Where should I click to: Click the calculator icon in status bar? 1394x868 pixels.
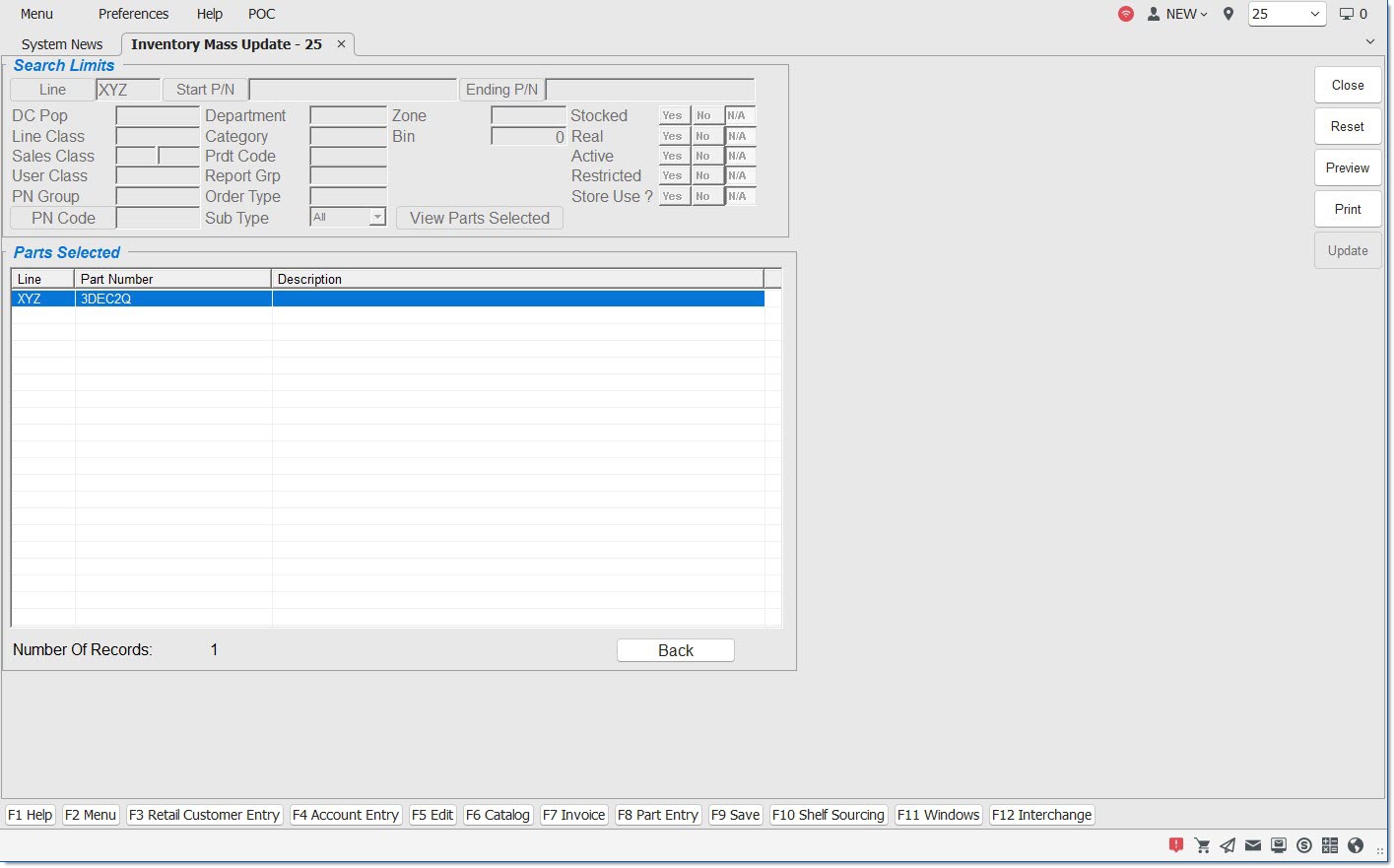pyautogui.click(x=1330, y=845)
